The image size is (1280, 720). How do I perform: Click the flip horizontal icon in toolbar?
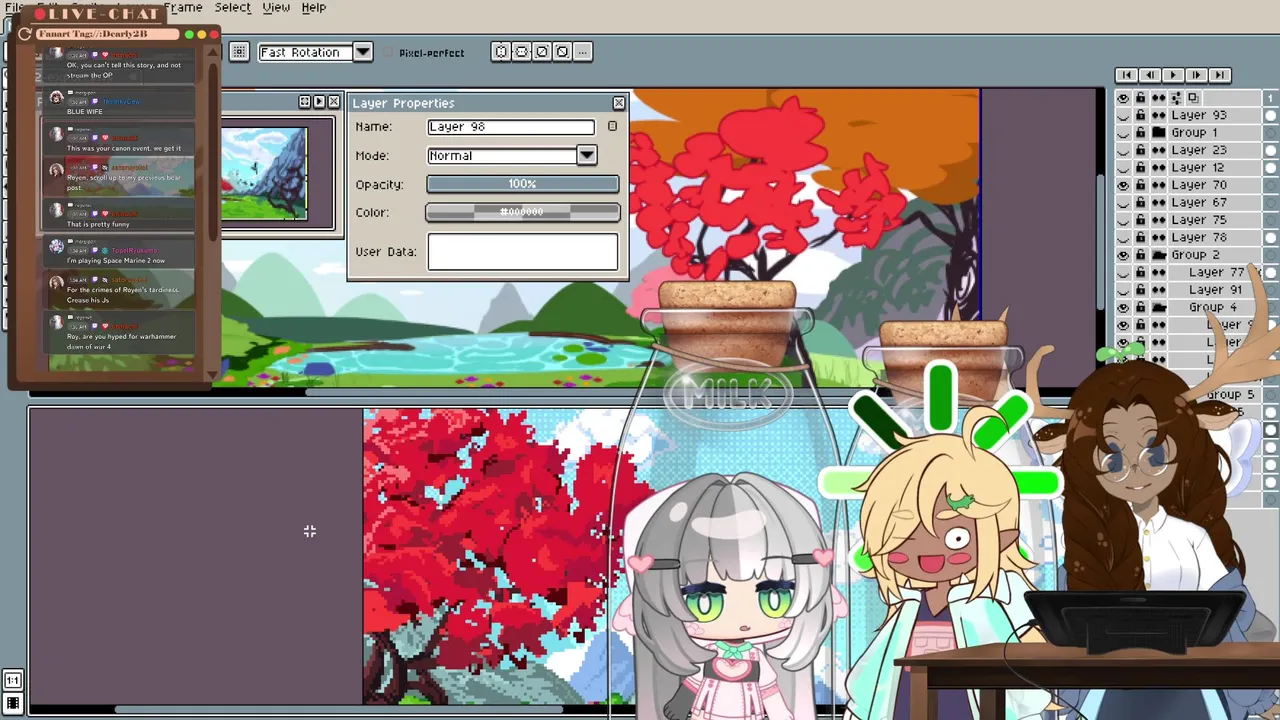tap(501, 52)
